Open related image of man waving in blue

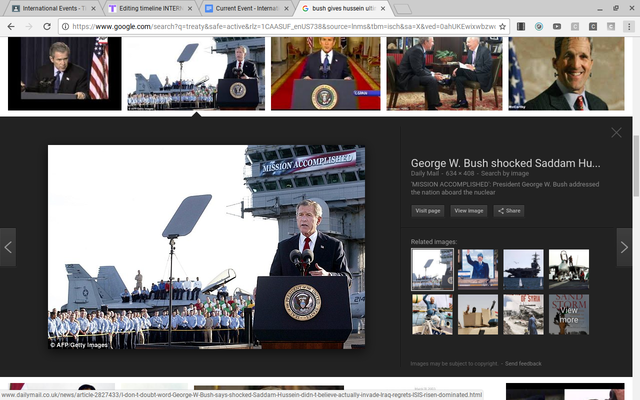(478, 269)
